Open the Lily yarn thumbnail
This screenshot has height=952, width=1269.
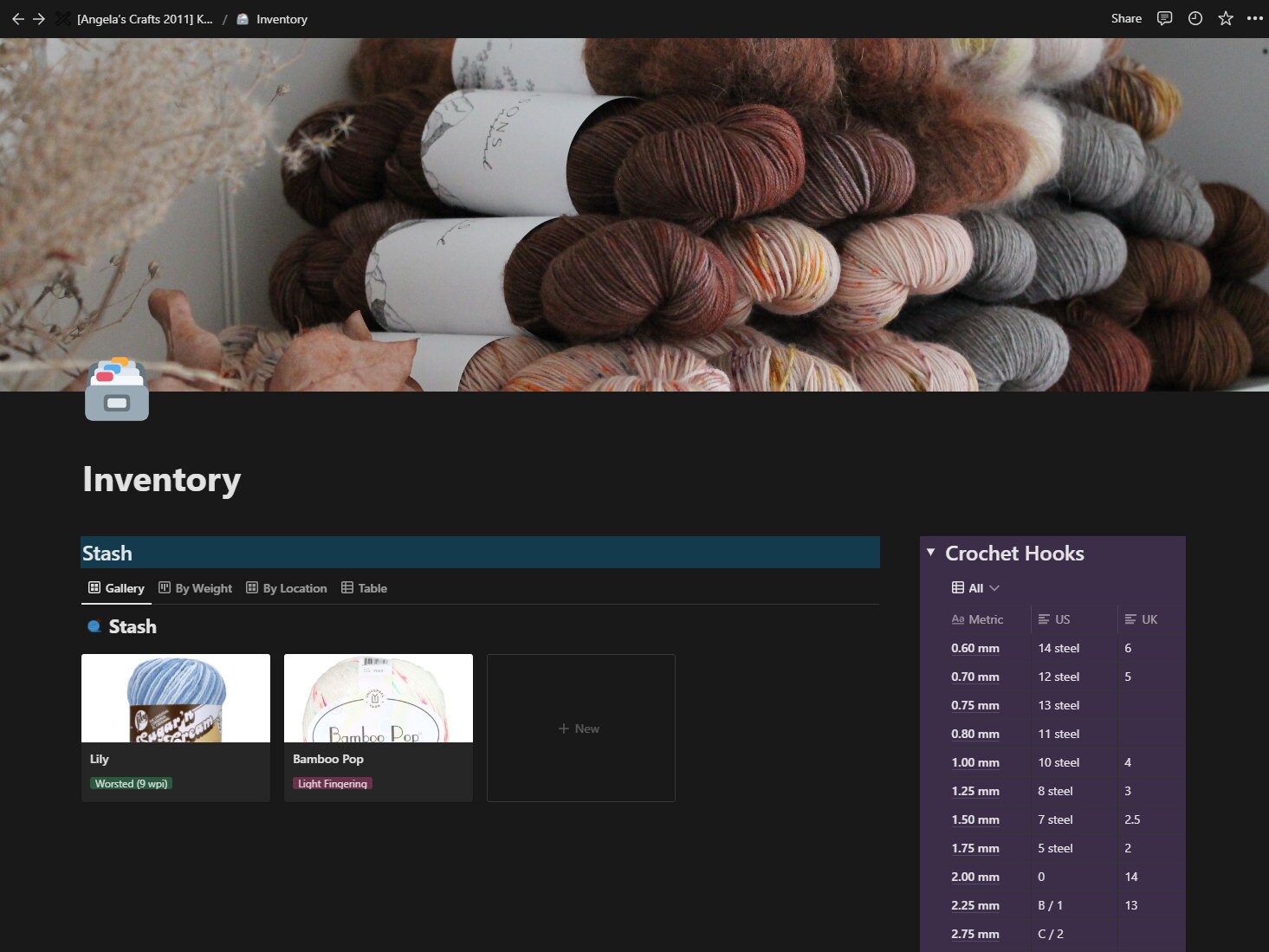[175, 697]
